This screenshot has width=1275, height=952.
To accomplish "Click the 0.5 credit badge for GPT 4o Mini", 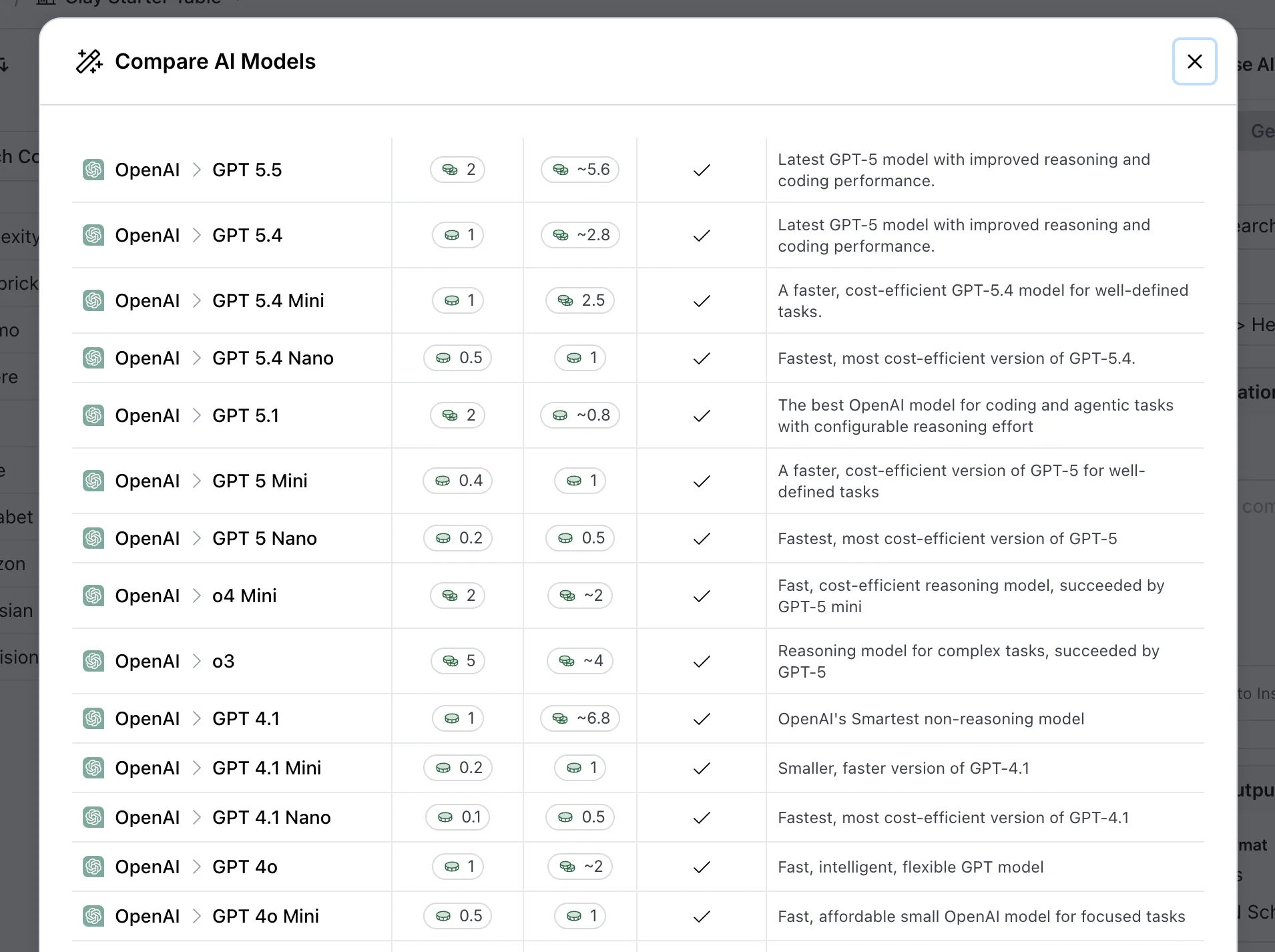I will [x=458, y=916].
